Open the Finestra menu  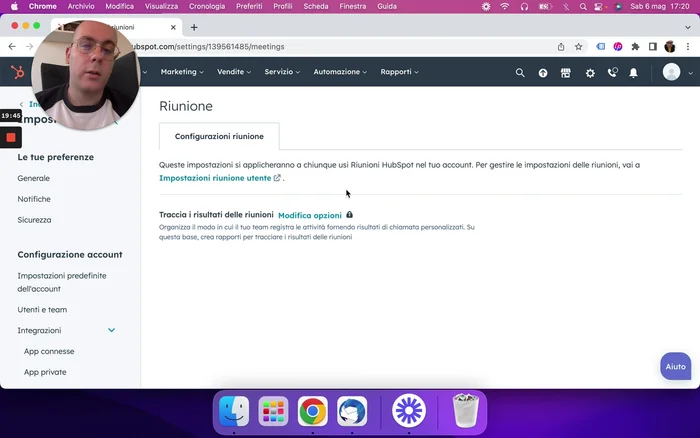tap(352, 7)
